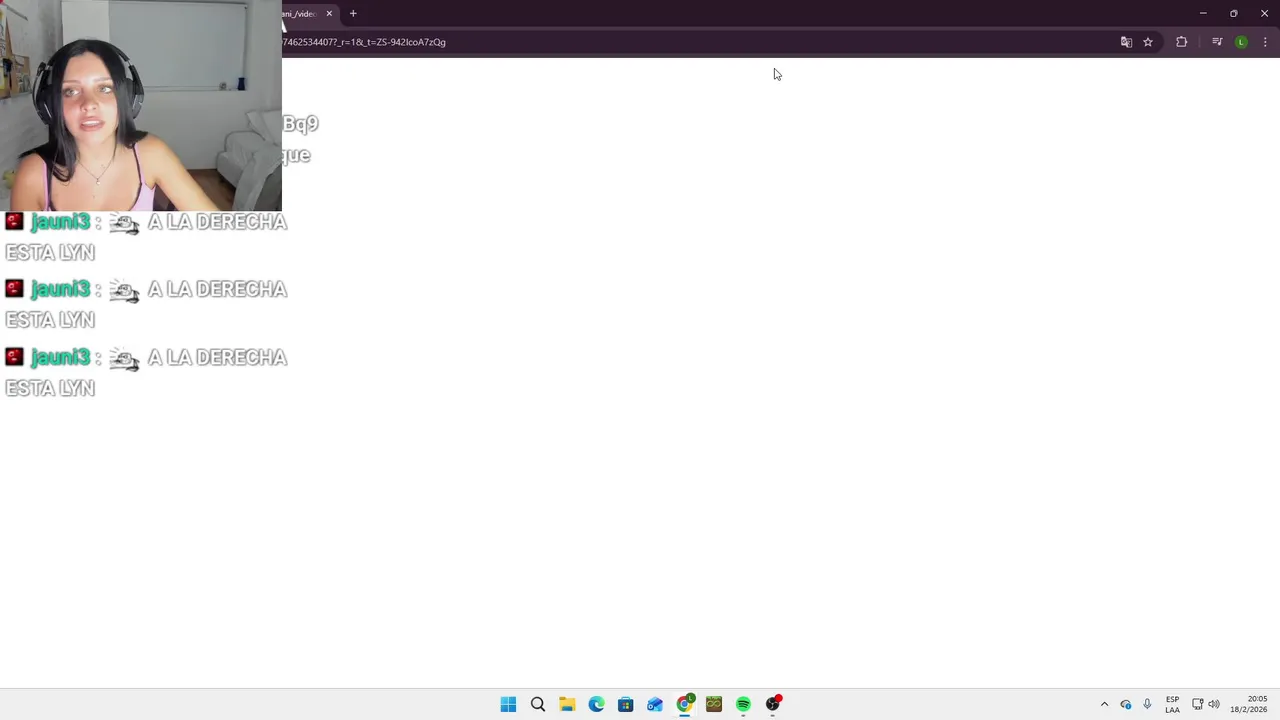Open the Windows Start menu
The image size is (1280, 720).
click(x=508, y=704)
